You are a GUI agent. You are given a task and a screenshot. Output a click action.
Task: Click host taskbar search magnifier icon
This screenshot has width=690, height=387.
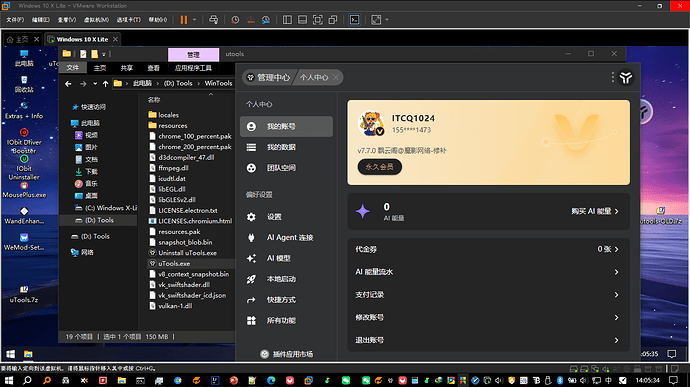coord(27,380)
